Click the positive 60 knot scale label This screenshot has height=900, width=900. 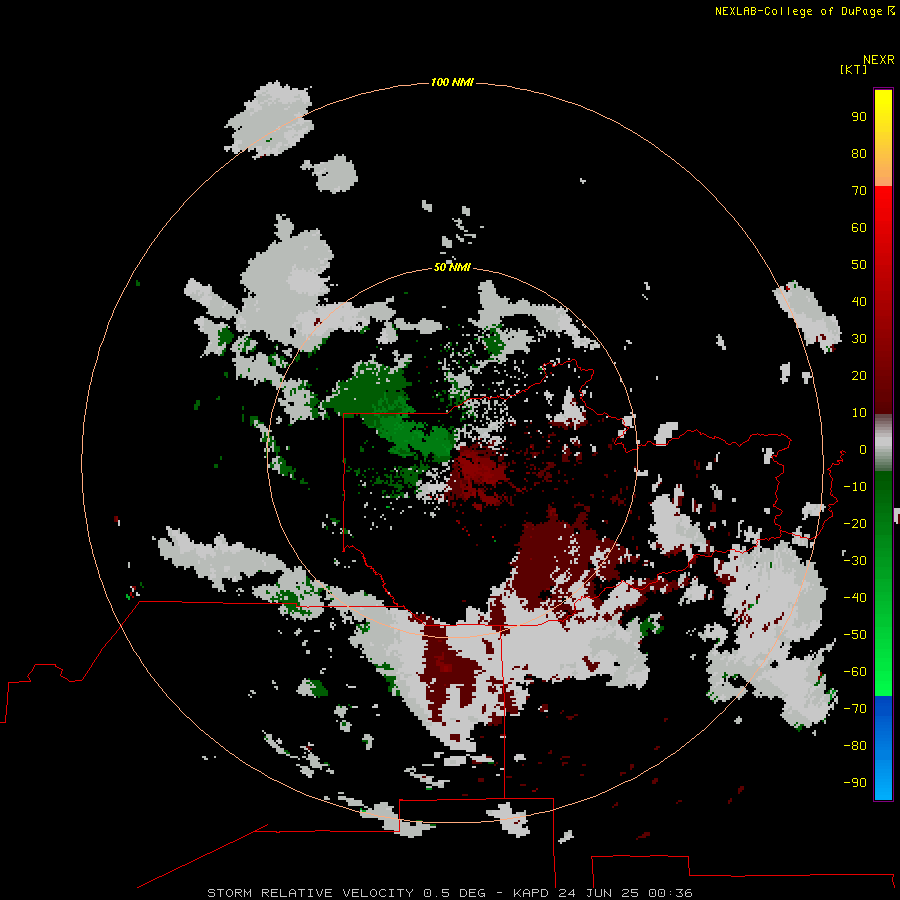click(859, 227)
